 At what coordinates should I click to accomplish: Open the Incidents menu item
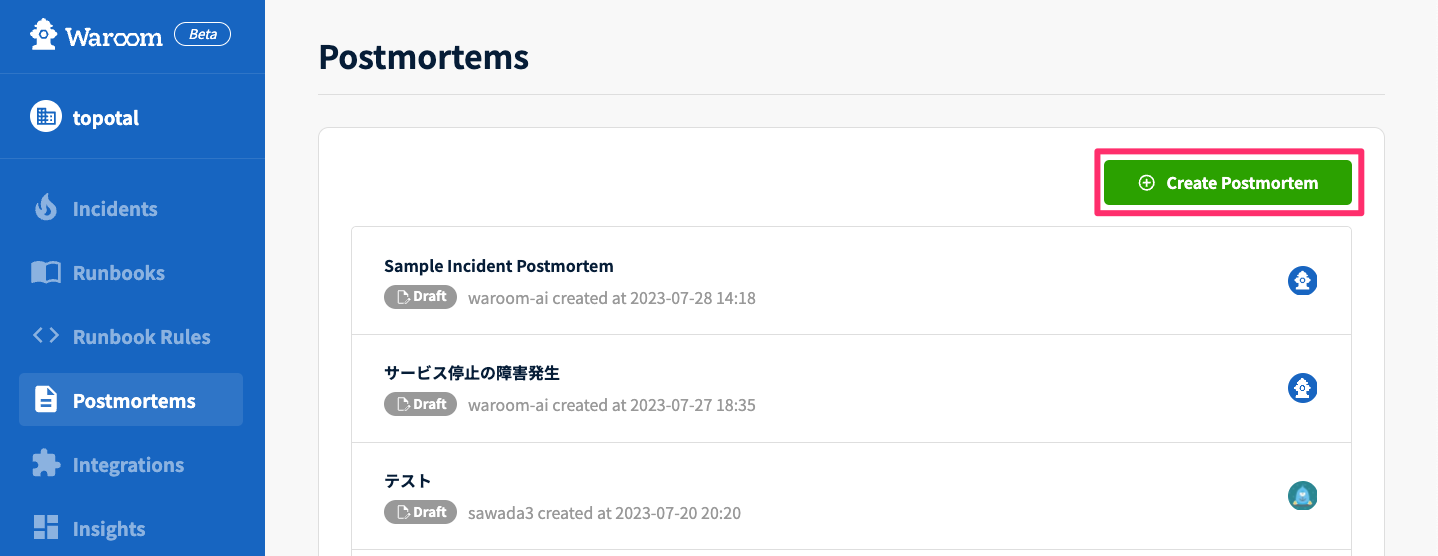115,209
